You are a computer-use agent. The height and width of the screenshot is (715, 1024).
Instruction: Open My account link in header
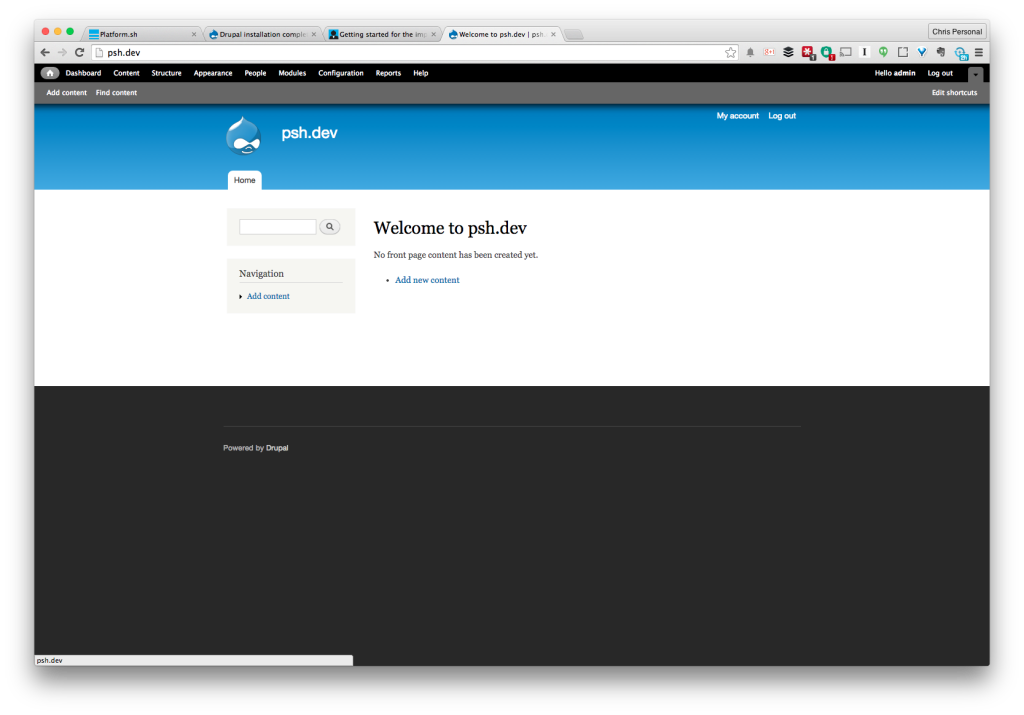(737, 116)
